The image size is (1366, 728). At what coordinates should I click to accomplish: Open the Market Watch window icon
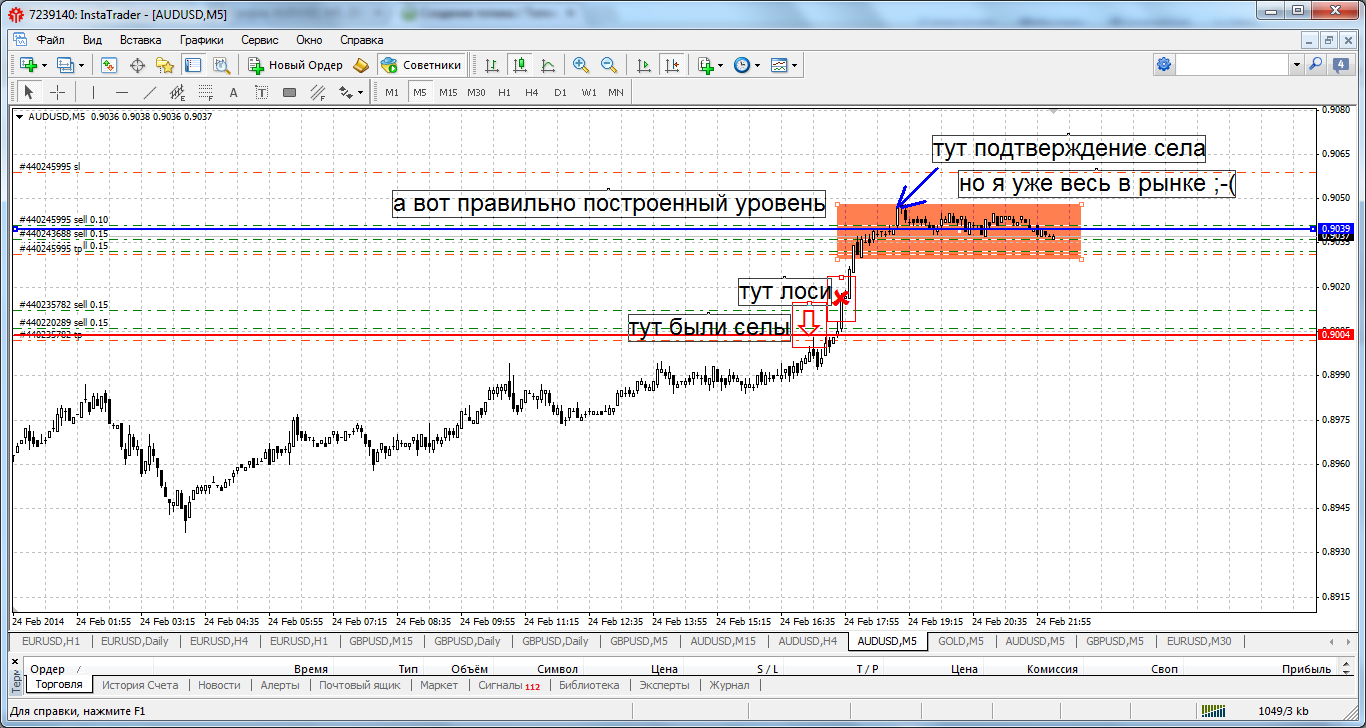point(109,65)
